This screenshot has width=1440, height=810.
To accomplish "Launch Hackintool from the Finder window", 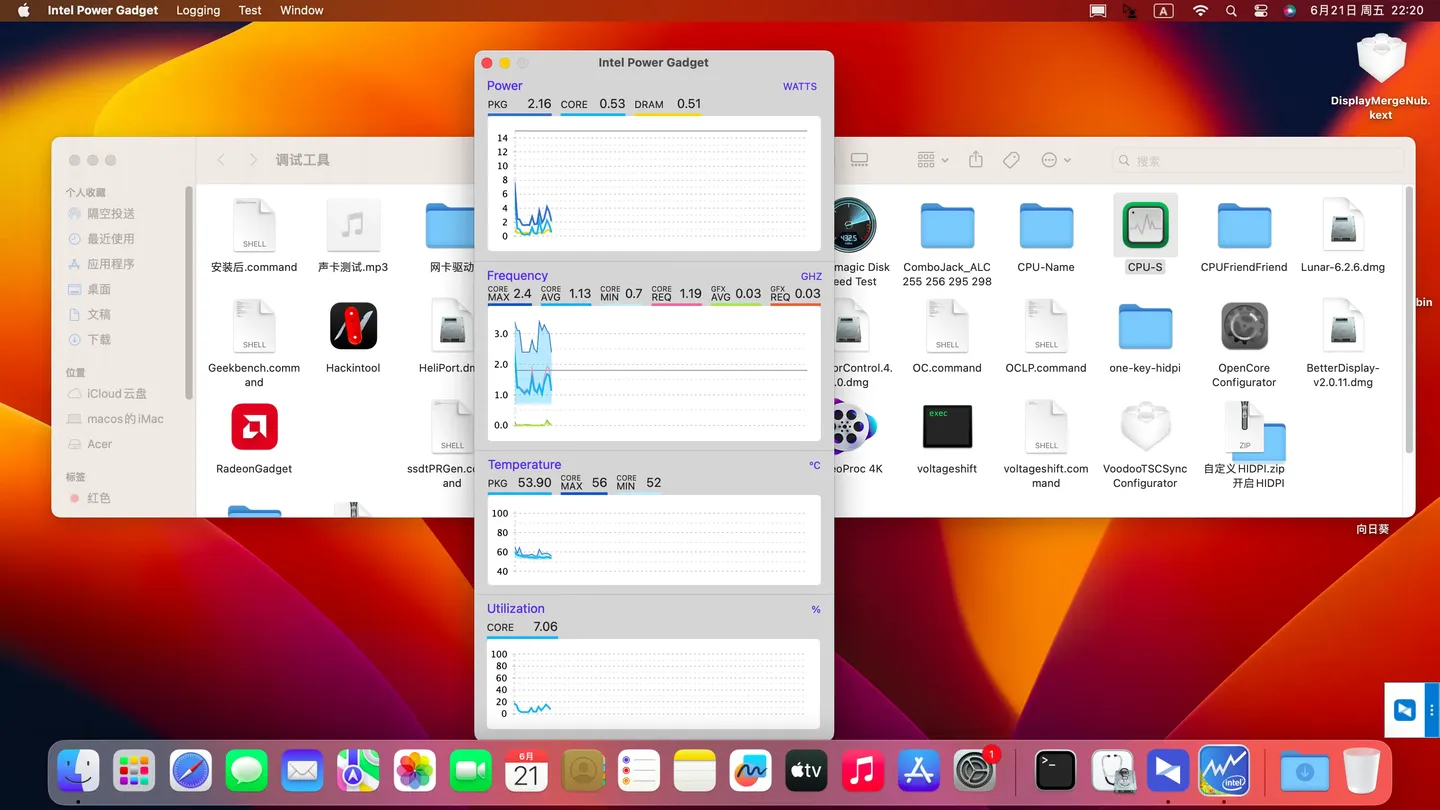I will coord(352,326).
